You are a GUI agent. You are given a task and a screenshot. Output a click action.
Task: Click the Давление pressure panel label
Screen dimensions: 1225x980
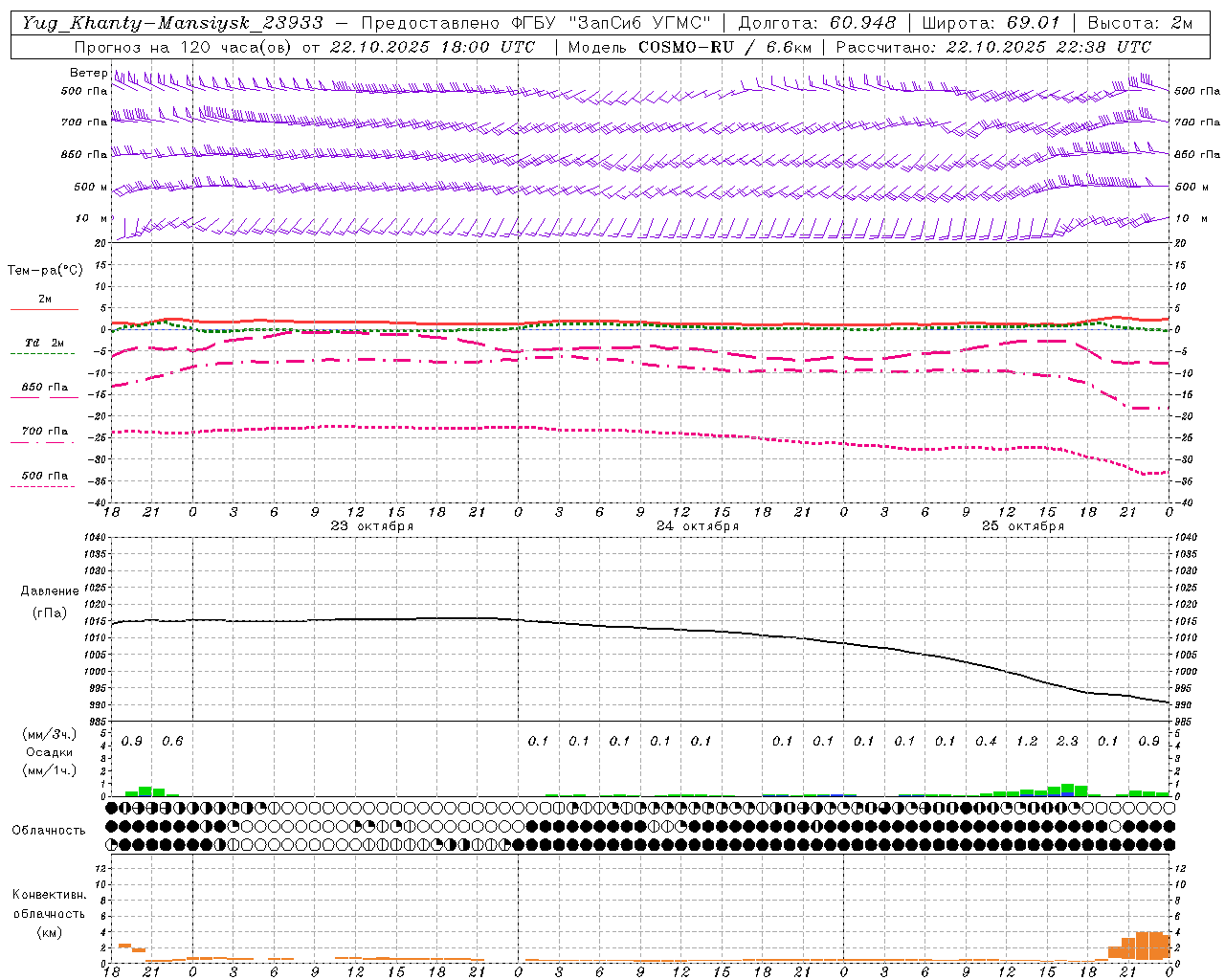coord(50,591)
